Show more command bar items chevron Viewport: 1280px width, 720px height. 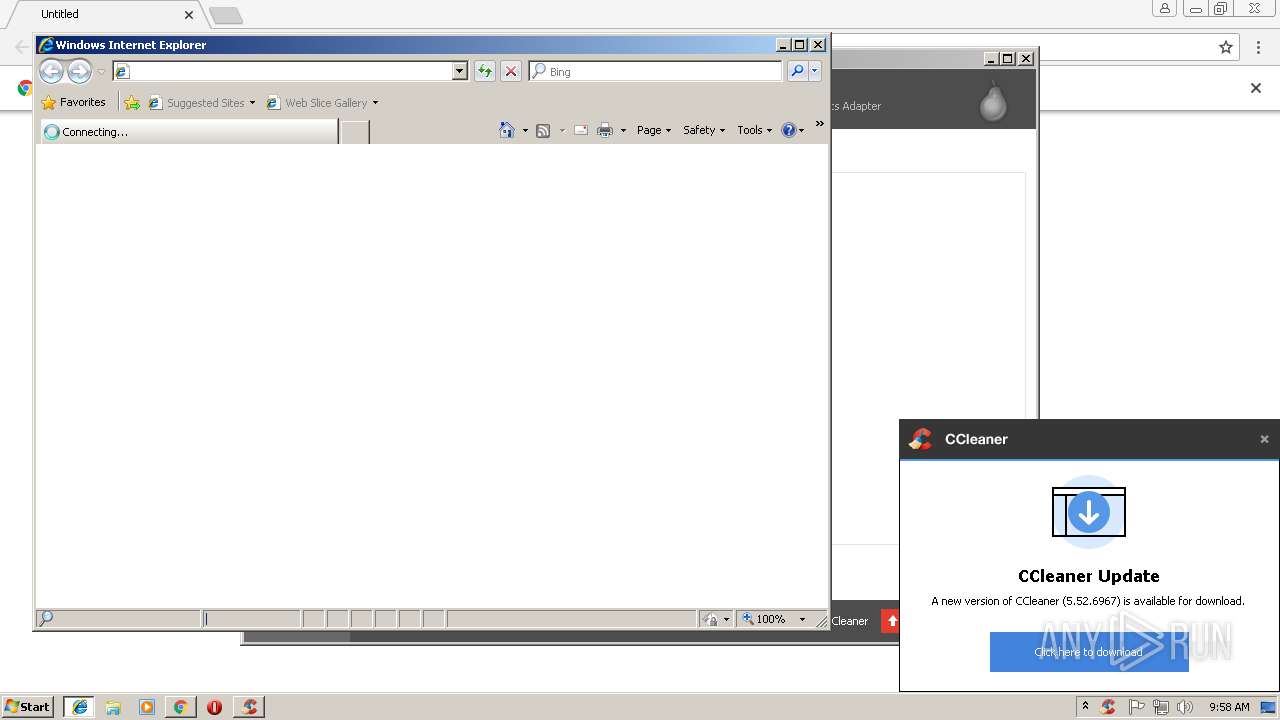820,124
